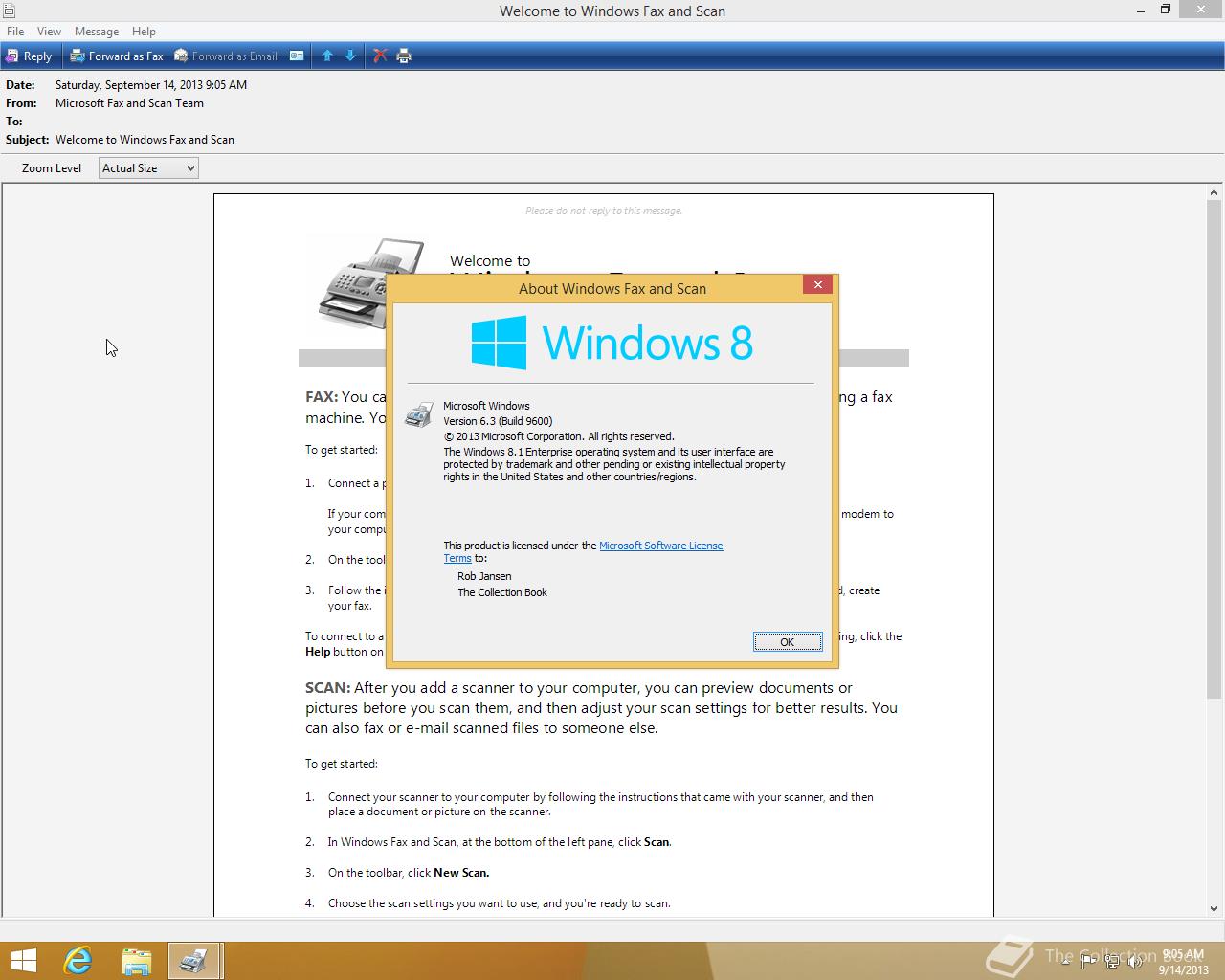The image size is (1225, 980).
Task: Click Windows Fax and Scan taskbar button
Action: 195,961
